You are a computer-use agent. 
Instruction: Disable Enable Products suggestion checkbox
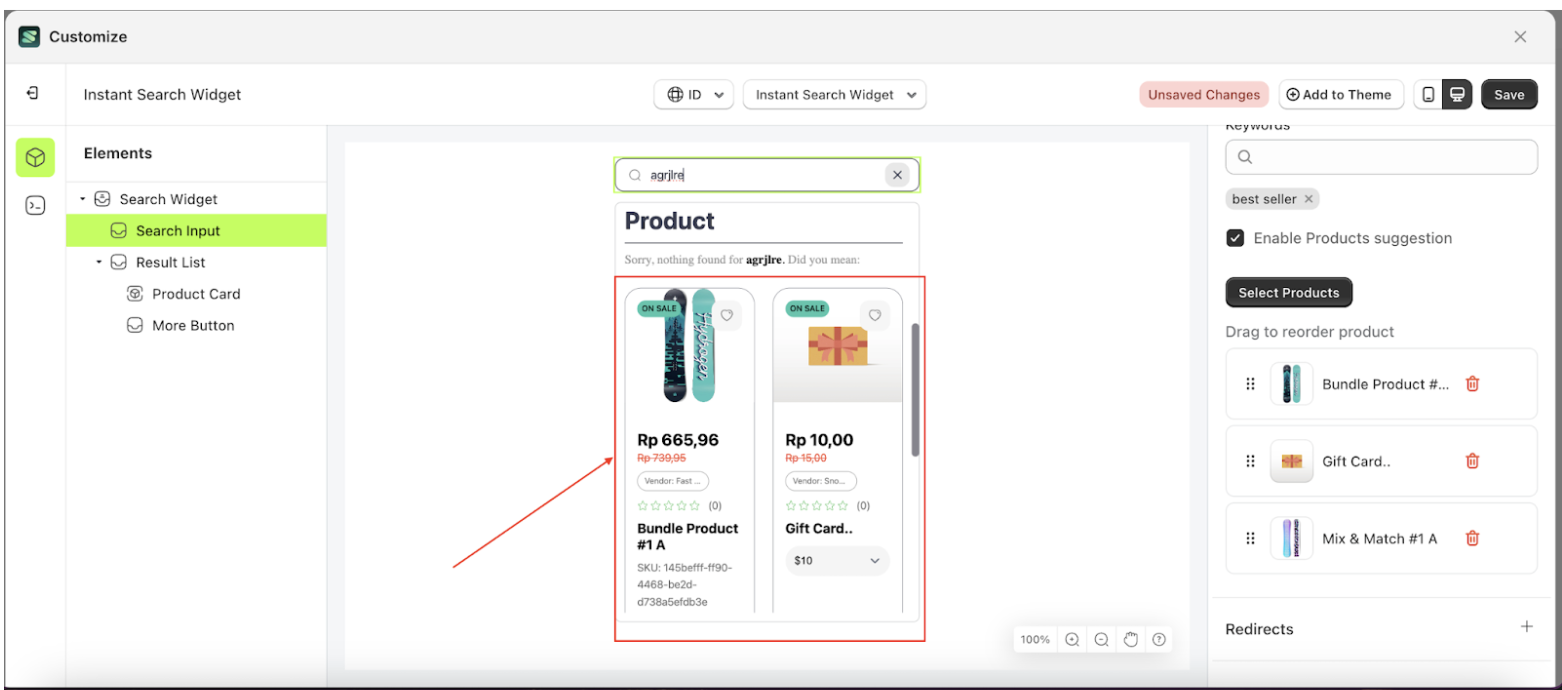1235,238
